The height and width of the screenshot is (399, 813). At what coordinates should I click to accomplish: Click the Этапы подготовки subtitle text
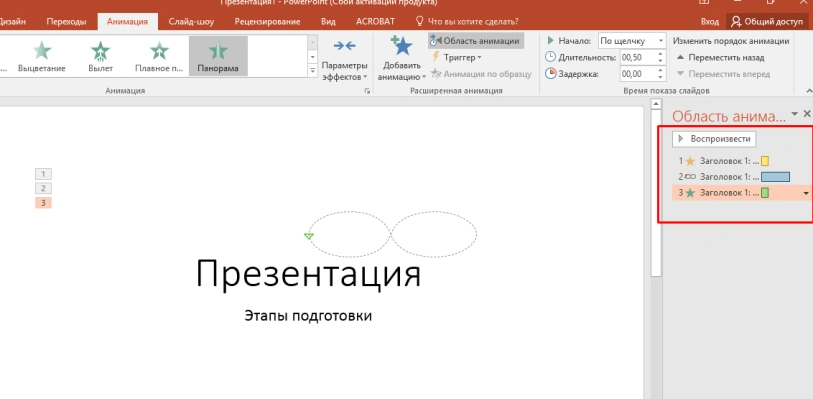[x=308, y=316]
